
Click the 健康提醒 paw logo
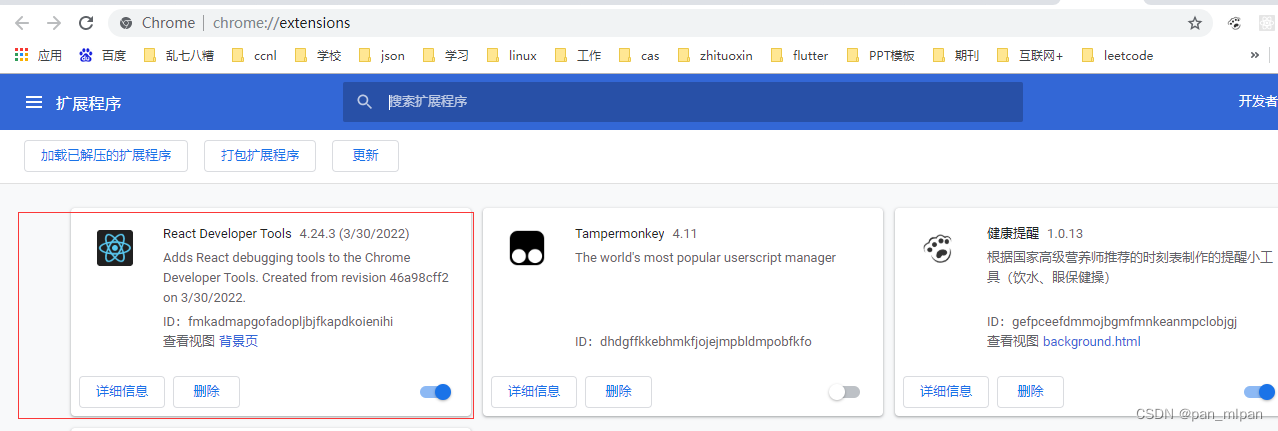[938, 247]
